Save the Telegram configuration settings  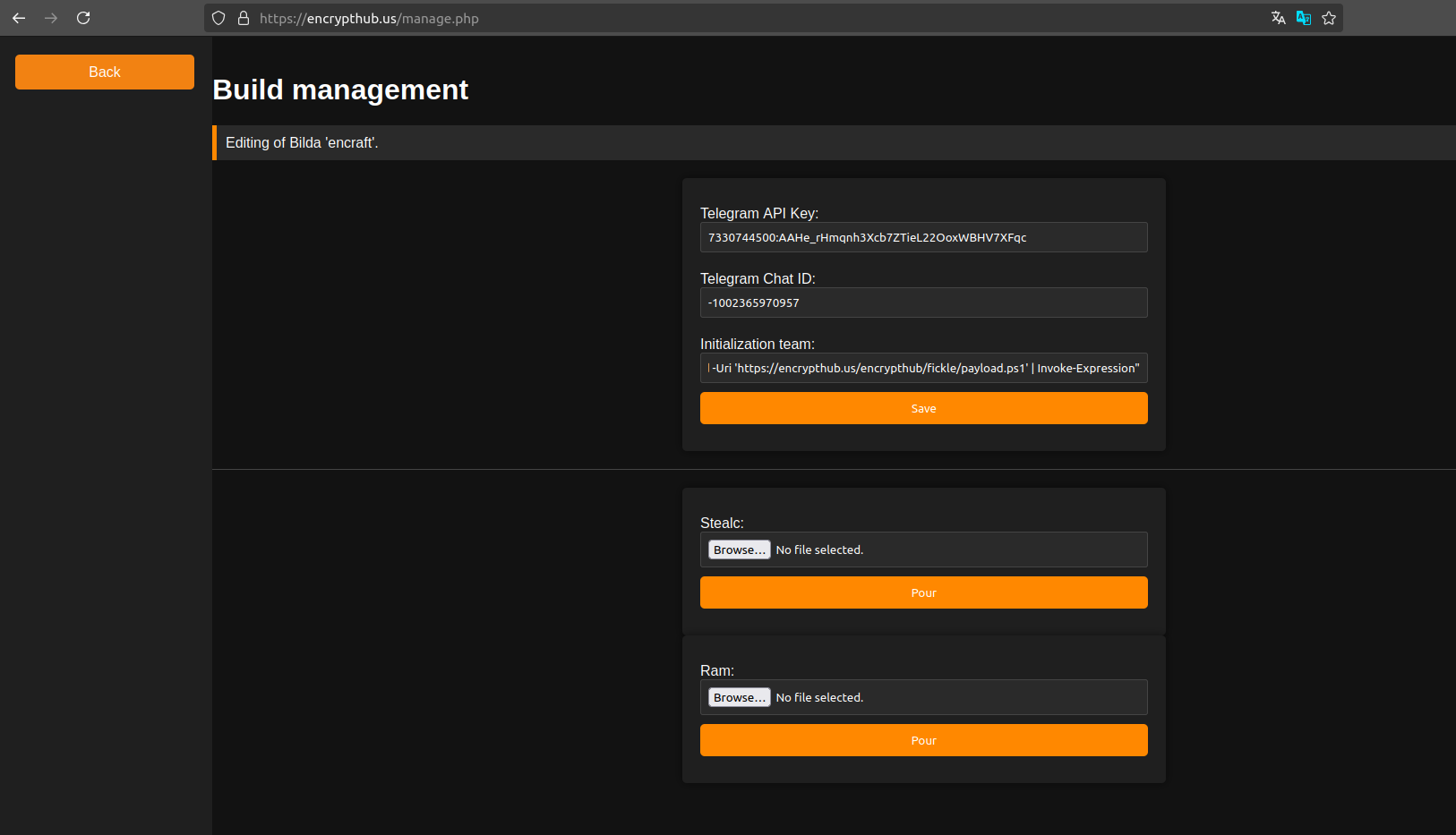point(923,408)
